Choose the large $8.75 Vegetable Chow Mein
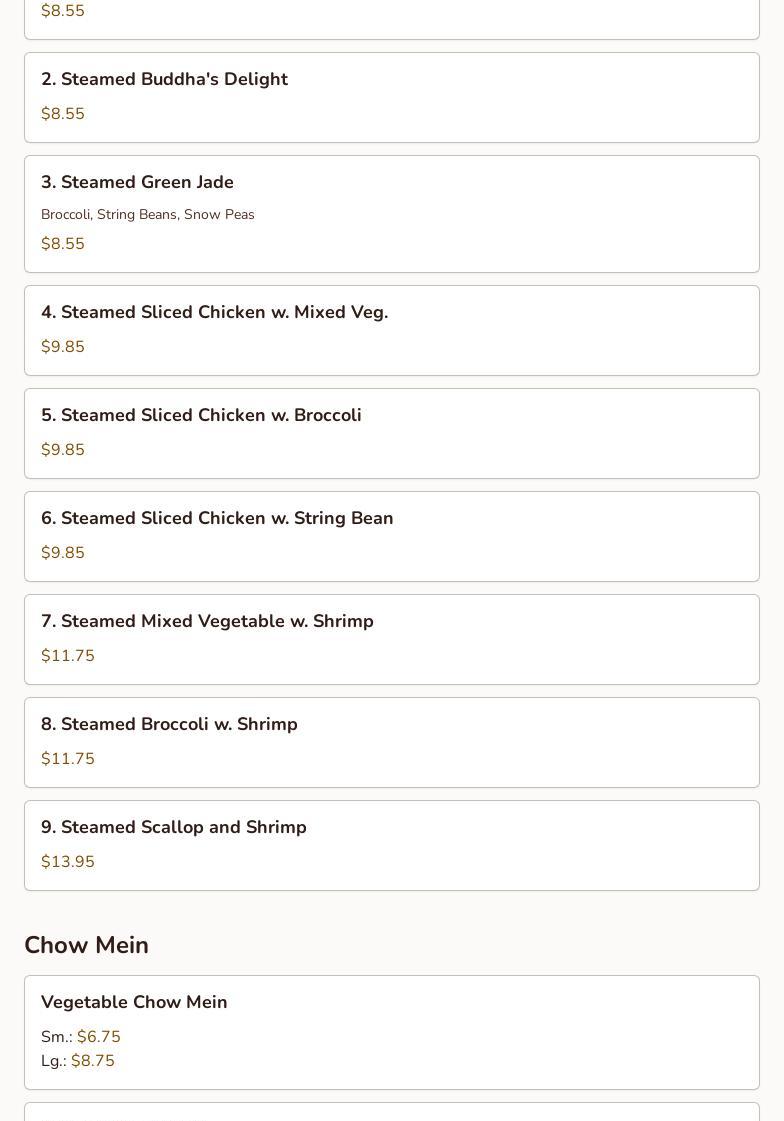The width and height of the screenshot is (784, 1121). (92, 1061)
